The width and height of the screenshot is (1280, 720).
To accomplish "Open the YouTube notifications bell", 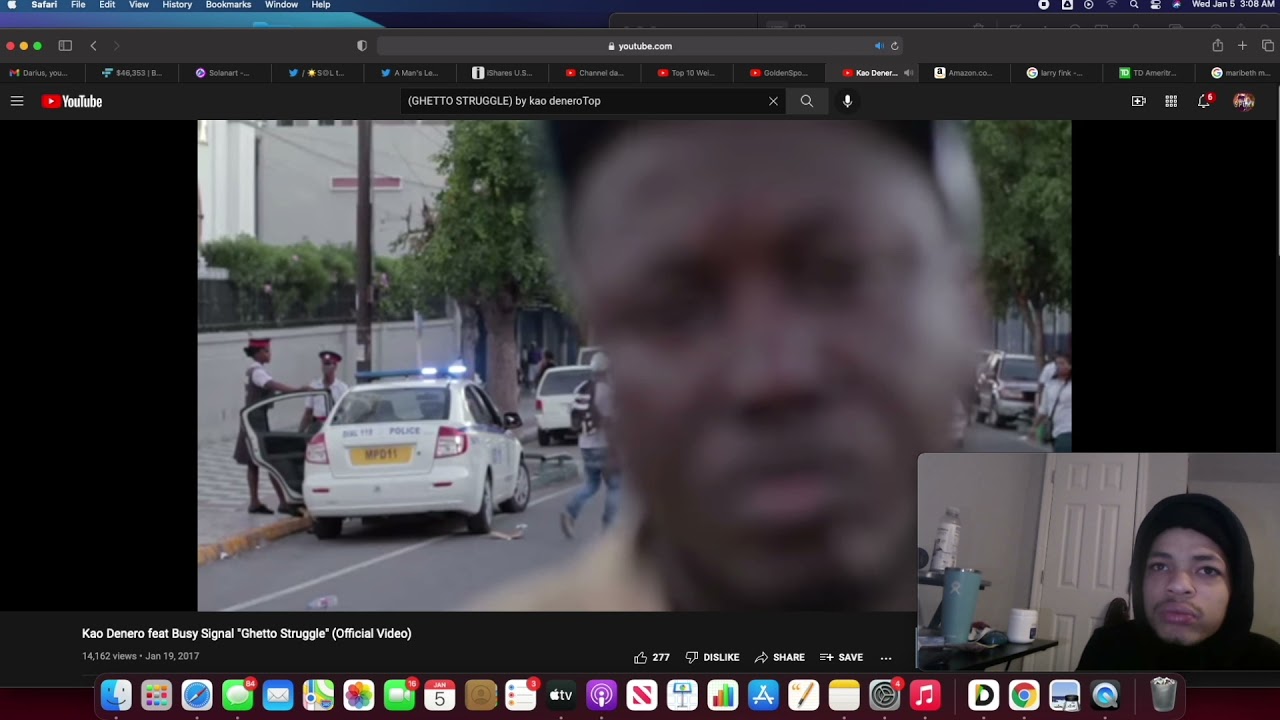I will point(1204,101).
